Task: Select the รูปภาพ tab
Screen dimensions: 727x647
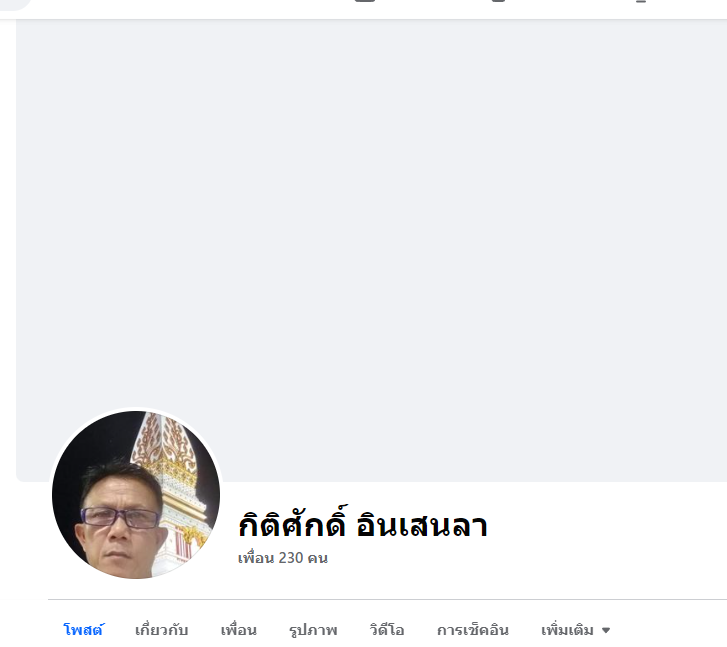Action: pyautogui.click(x=313, y=630)
